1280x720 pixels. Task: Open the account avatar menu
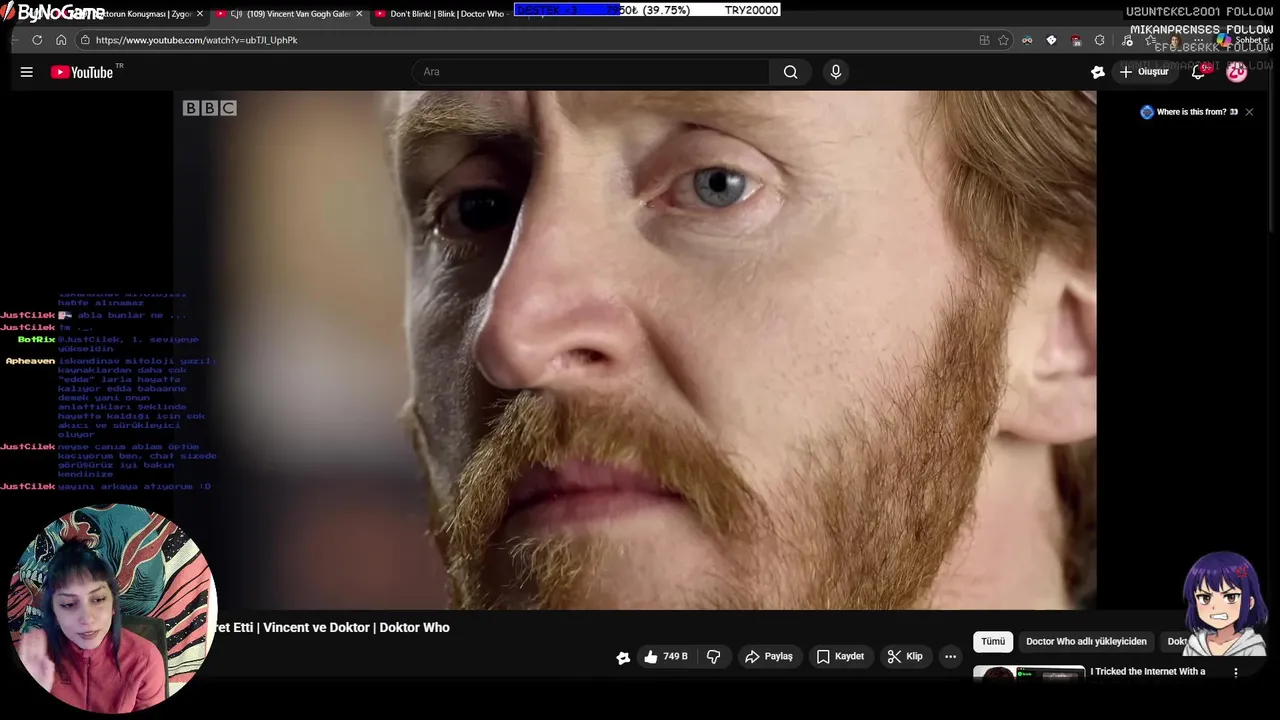pos(1237,72)
